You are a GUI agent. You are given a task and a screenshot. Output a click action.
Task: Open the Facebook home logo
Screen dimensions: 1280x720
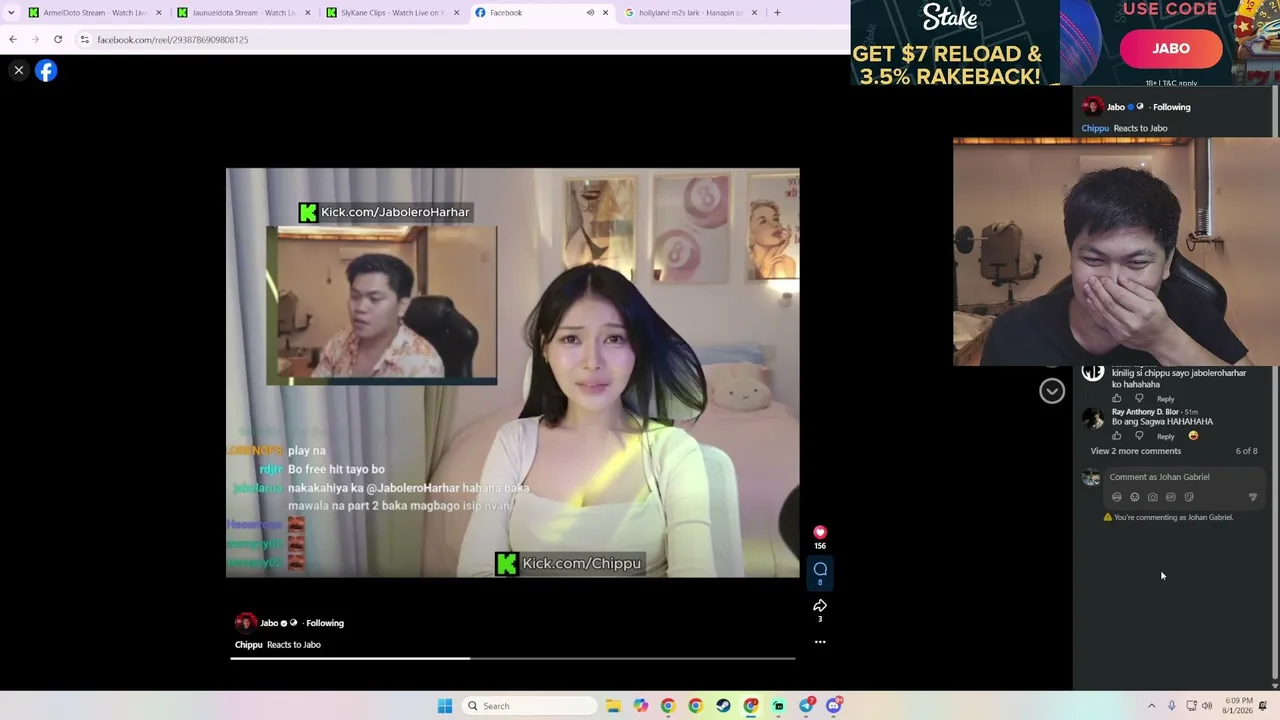46,70
